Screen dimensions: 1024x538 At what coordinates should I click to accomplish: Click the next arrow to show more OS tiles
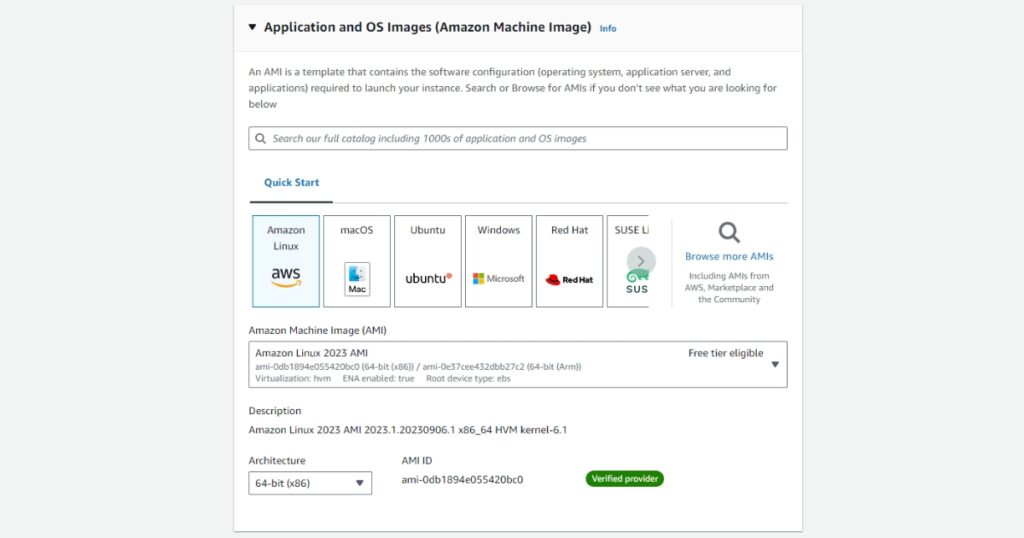coord(641,261)
